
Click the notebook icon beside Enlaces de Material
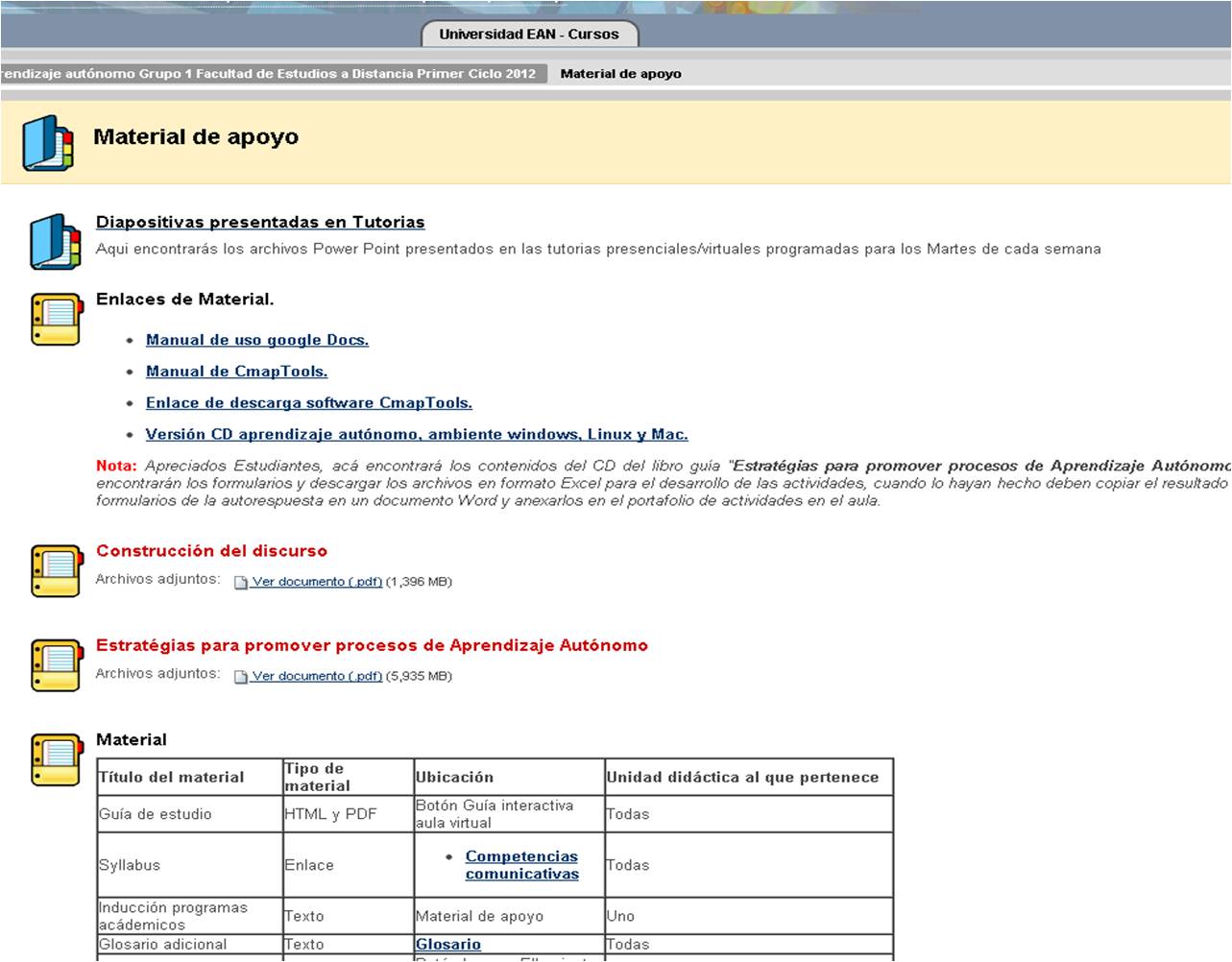pyautogui.click(x=57, y=319)
